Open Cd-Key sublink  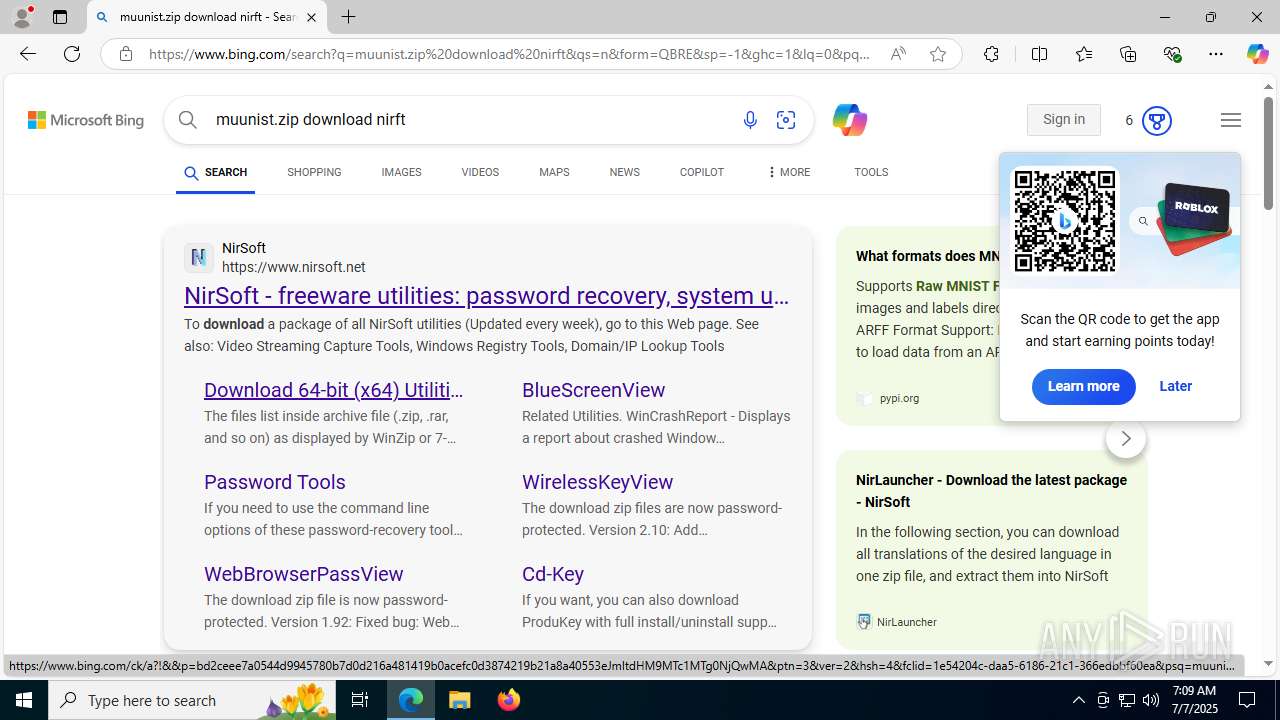point(553,574)
